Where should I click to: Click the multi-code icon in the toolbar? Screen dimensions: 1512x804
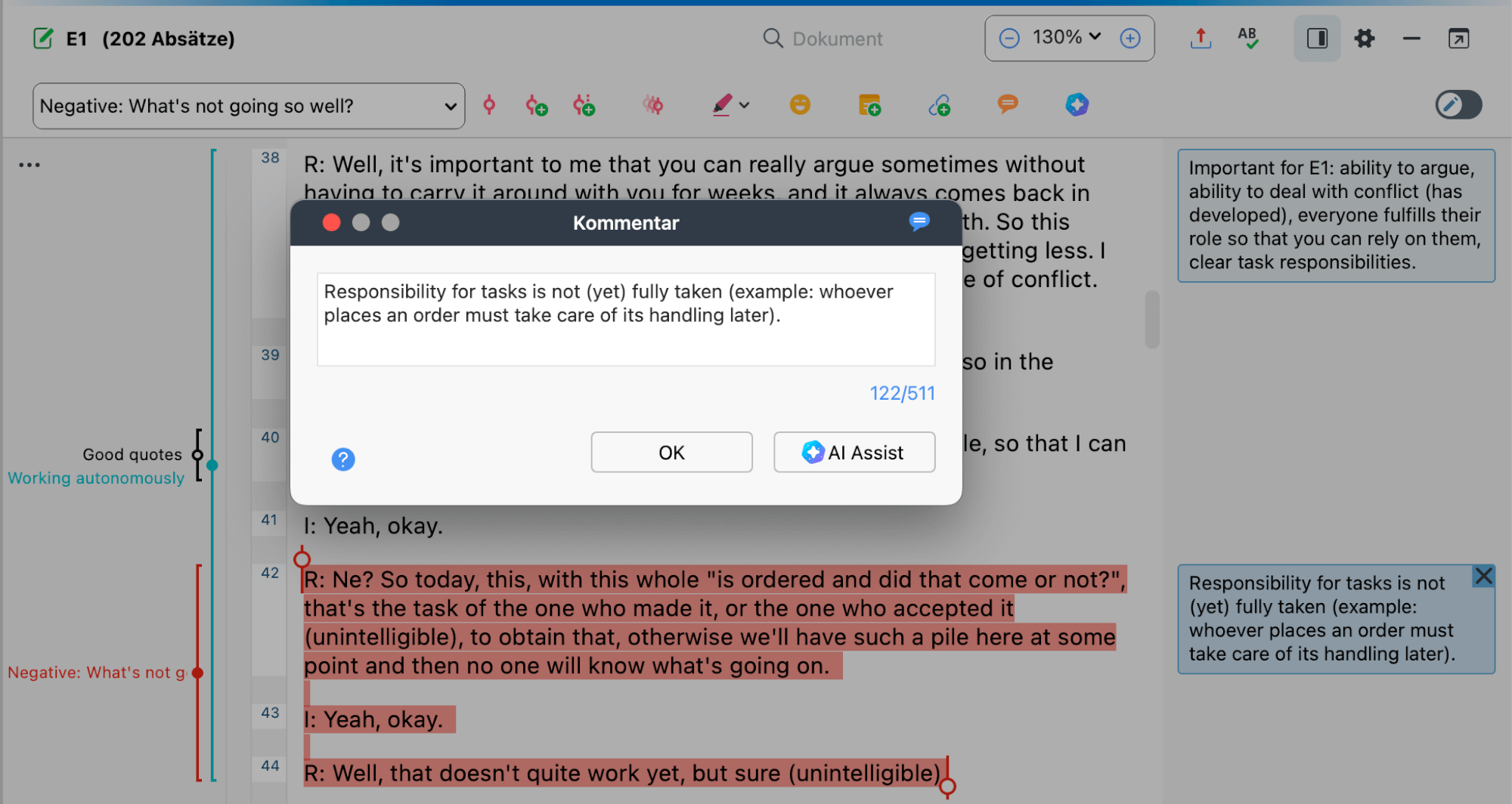point(653,105)
